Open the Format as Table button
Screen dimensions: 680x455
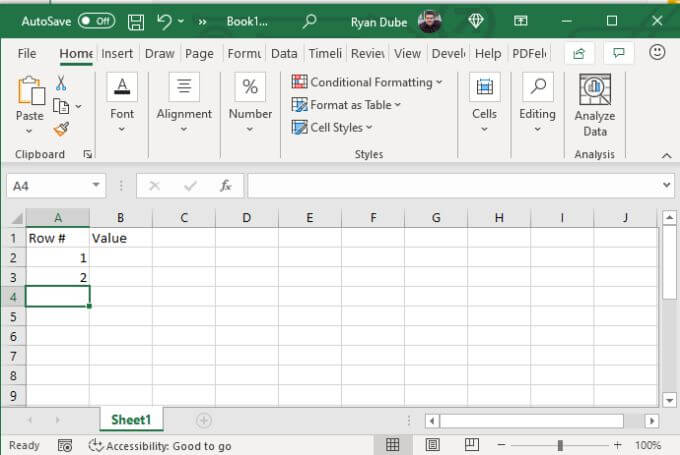click(346, 105)
